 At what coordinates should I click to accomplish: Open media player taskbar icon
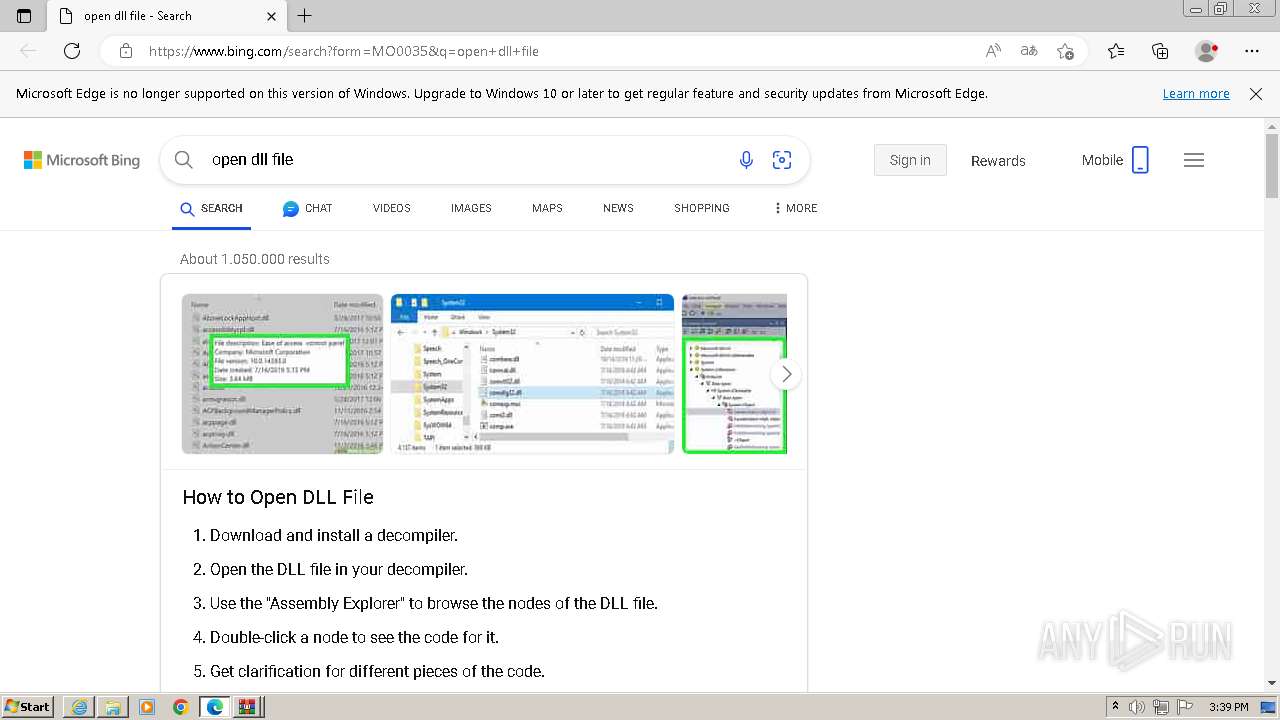(147, 707)
